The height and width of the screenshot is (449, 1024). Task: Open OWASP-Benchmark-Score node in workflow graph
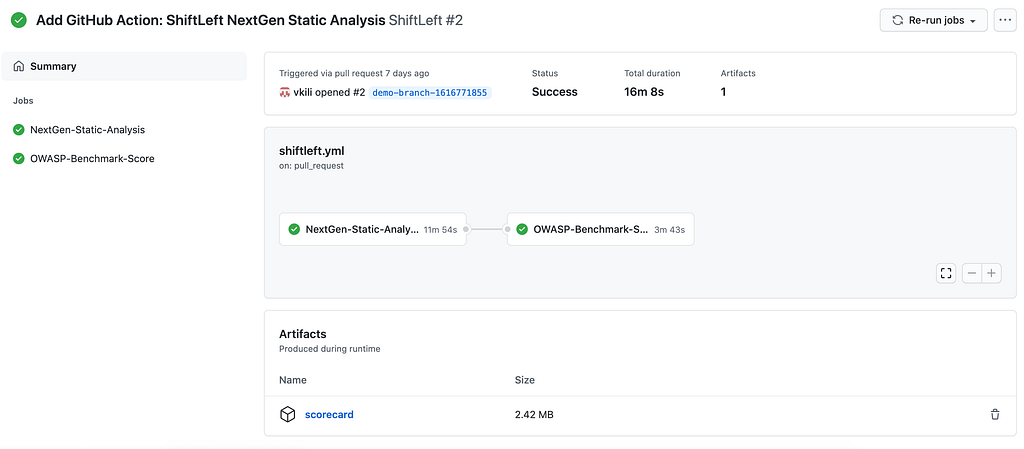coord(600,229)
